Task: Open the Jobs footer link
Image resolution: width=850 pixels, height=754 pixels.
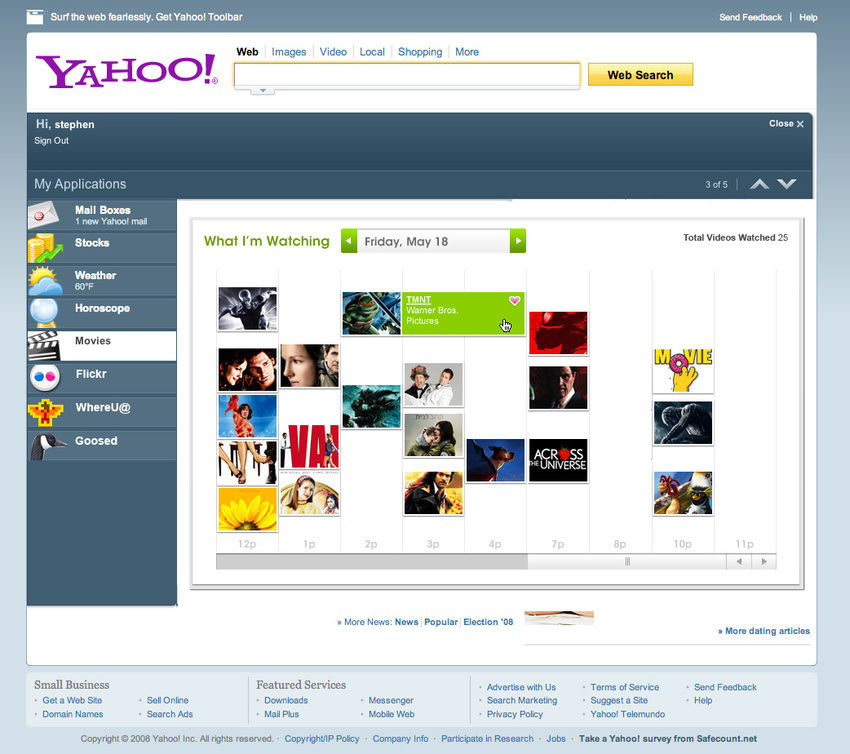Action: click(x=556, y=738)
